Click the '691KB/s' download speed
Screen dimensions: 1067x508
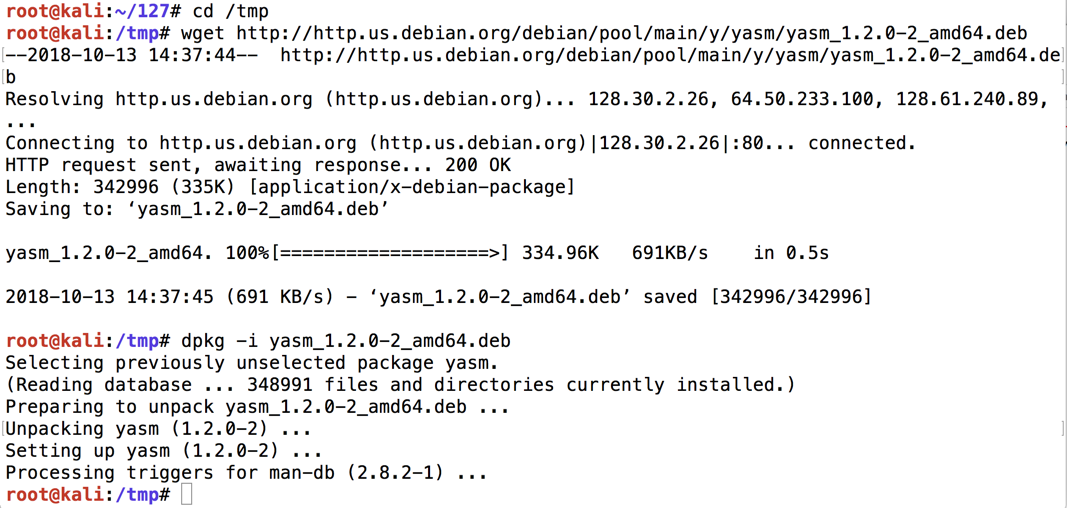669,253
